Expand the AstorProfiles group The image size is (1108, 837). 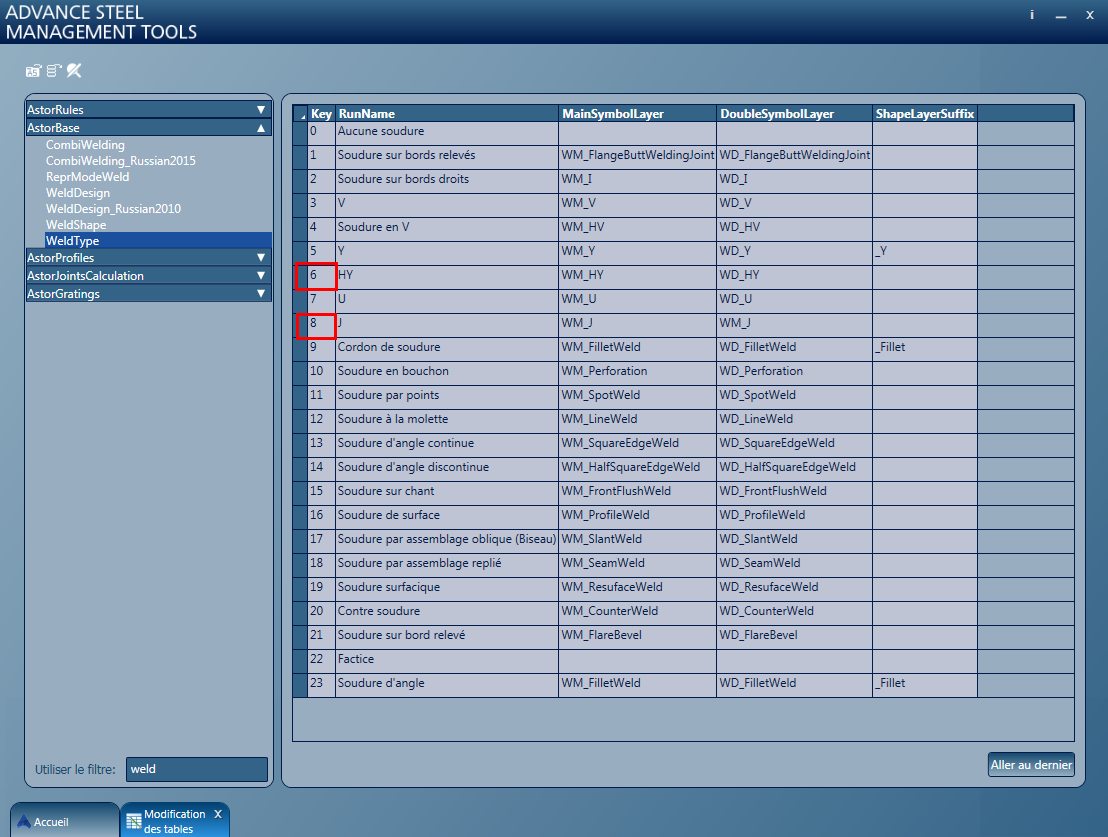261,258
